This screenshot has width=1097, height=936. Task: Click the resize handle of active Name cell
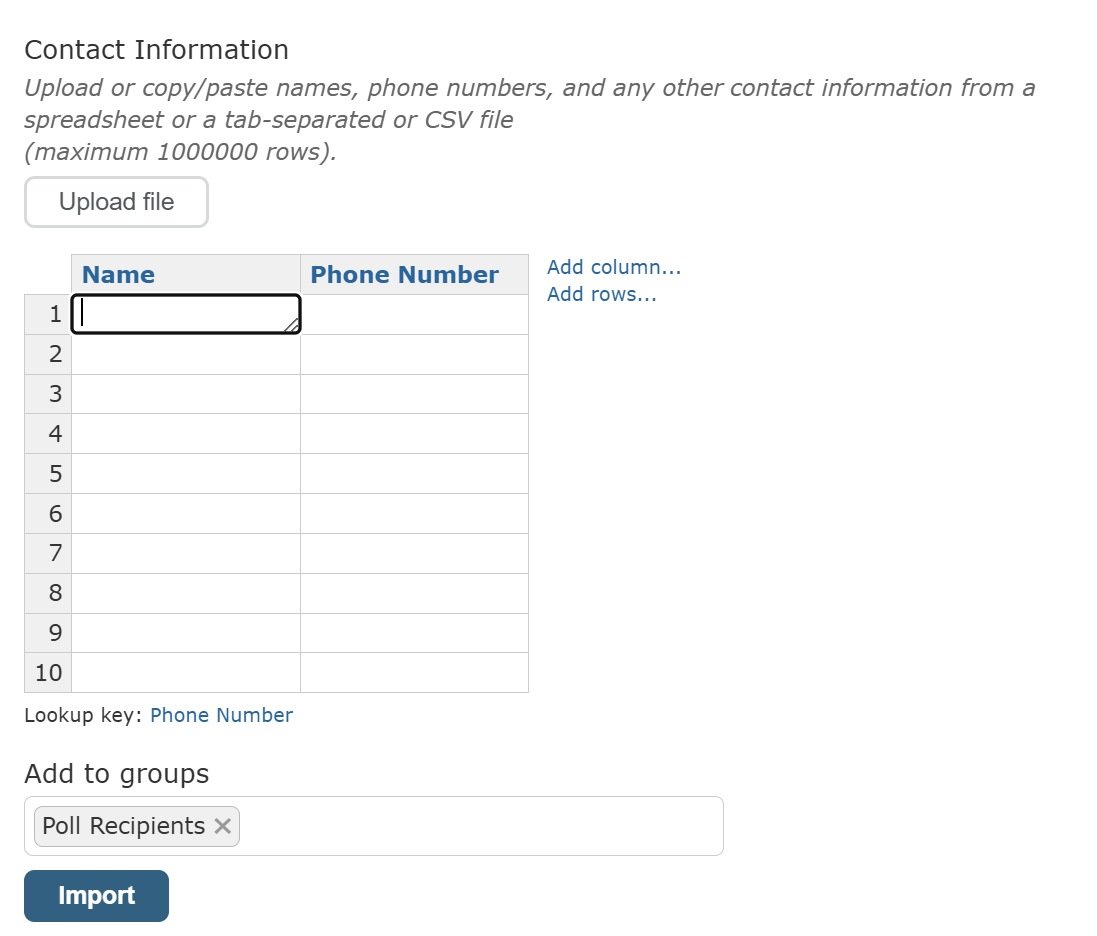click(x=292, y=325)
